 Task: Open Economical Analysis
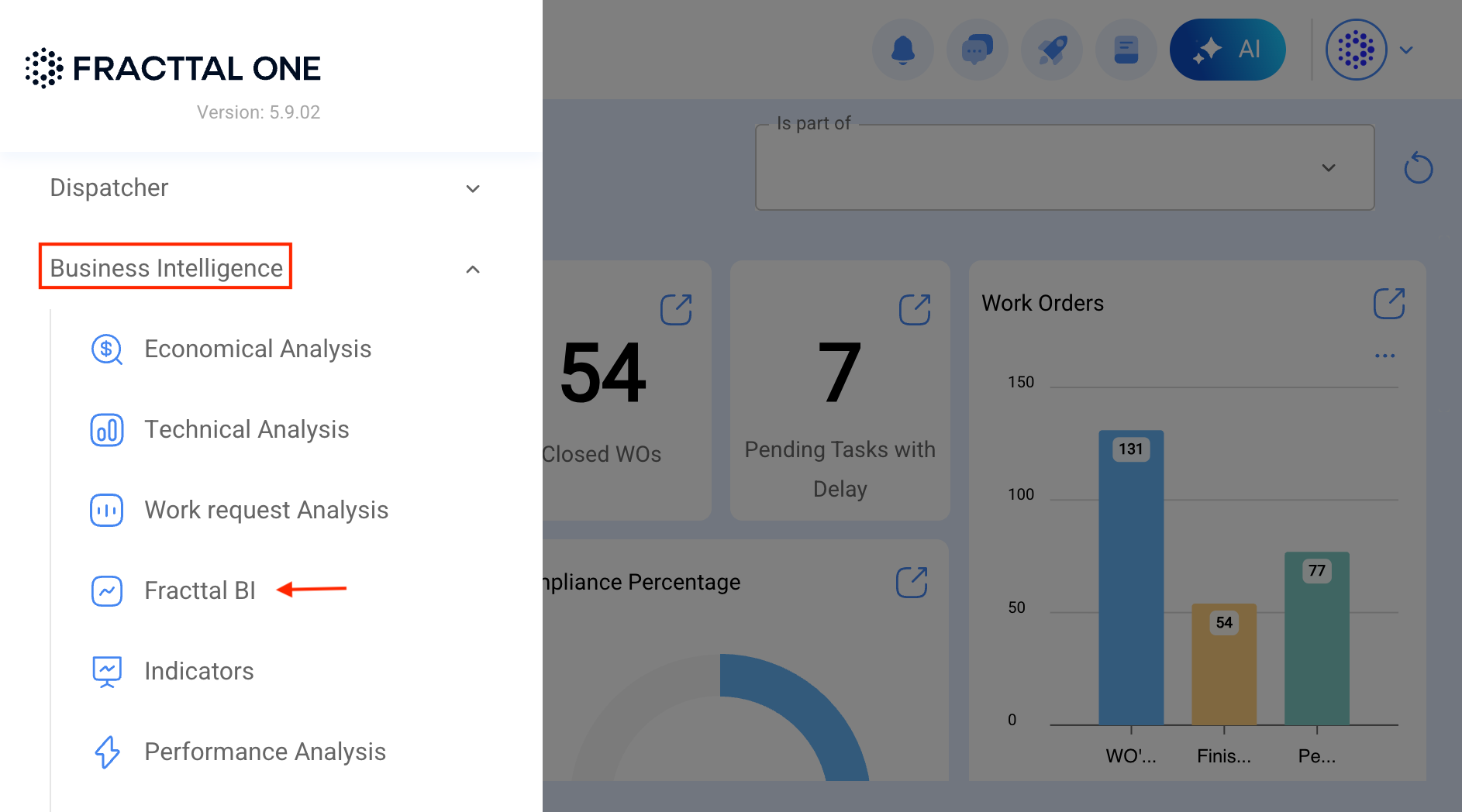pos(258,349)
